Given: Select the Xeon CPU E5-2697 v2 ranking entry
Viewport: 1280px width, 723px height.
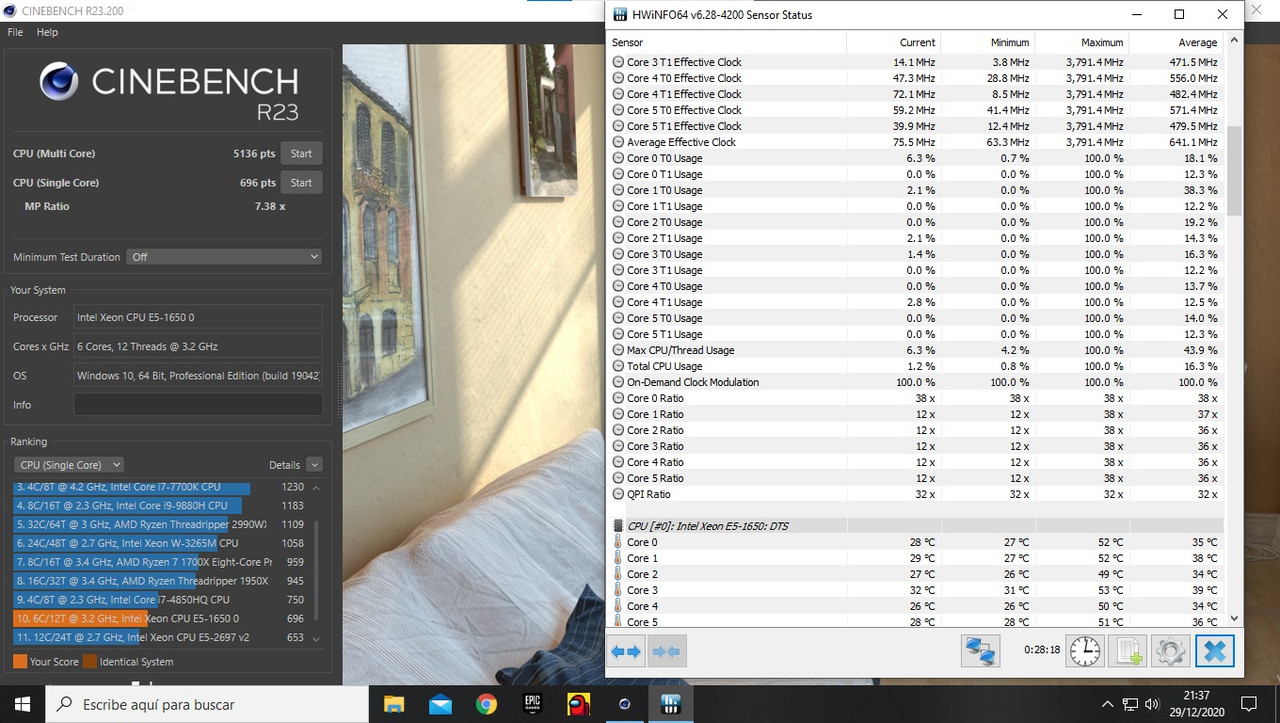Looking at the screenshot, I should (x=161, y=638).
